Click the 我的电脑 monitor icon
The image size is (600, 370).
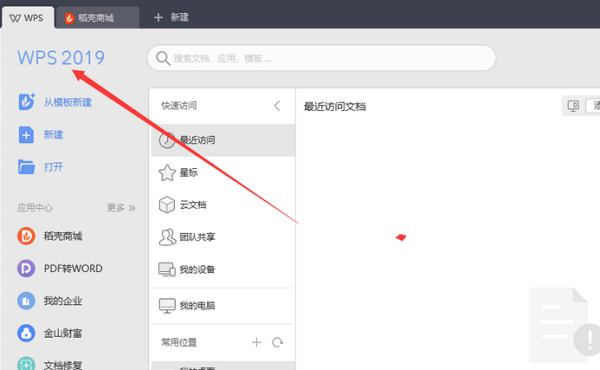click(x=167, y=306)
